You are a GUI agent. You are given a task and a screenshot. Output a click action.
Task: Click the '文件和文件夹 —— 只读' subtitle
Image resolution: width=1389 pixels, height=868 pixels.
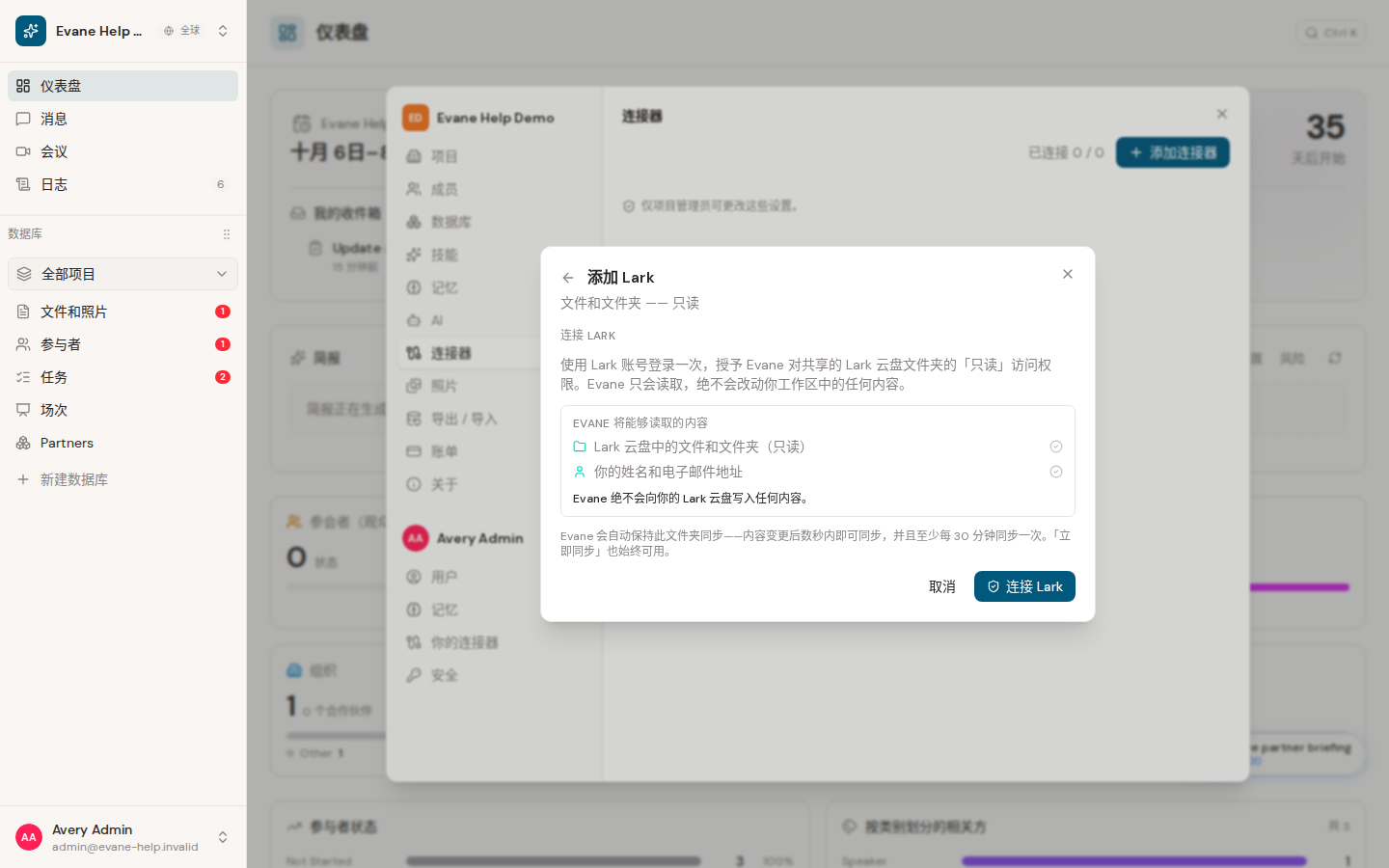tap(630, 303)
